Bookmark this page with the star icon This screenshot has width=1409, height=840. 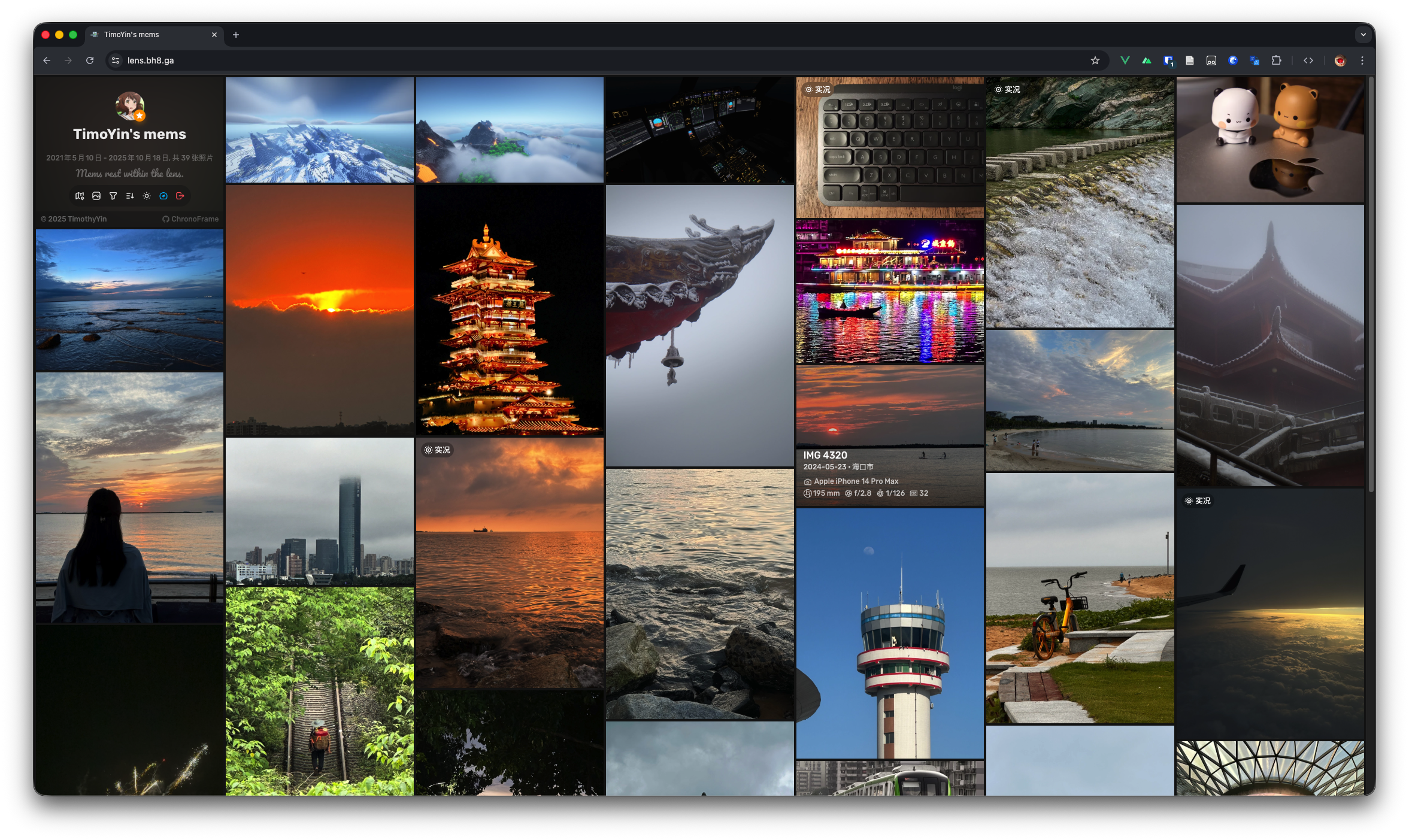point(1095,60)
